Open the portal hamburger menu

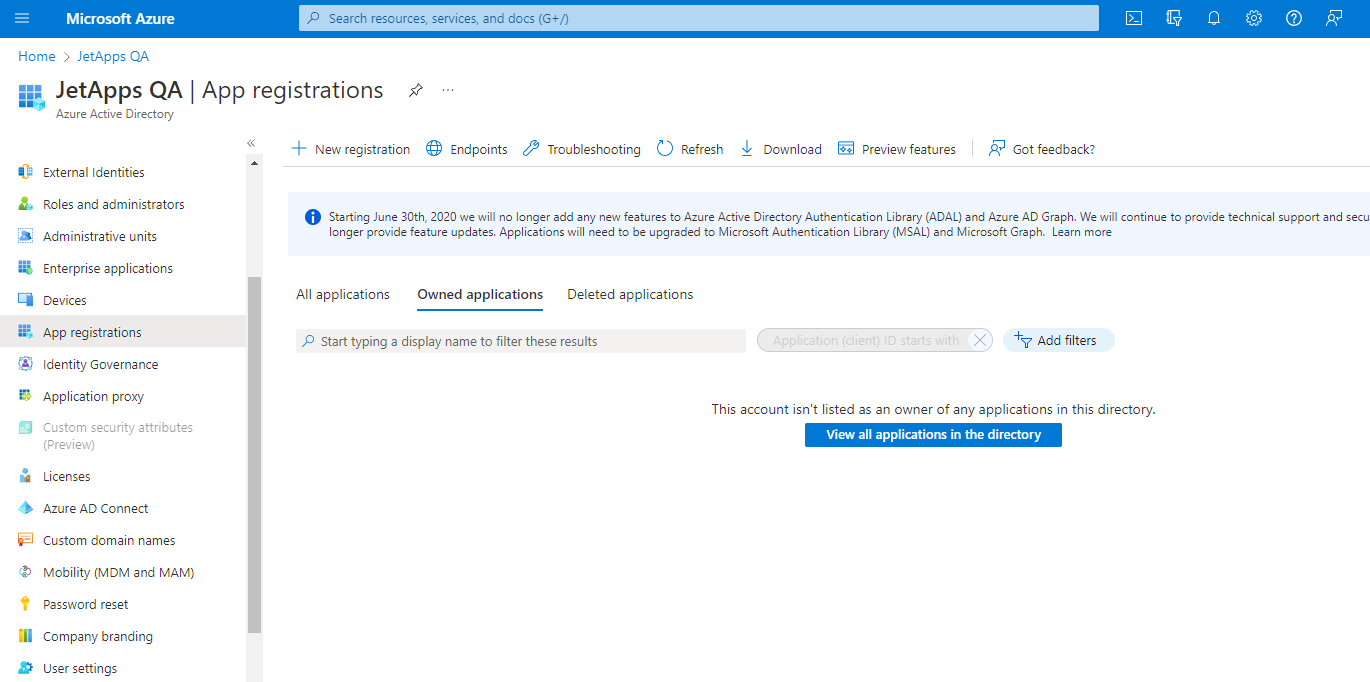point(23,18)
